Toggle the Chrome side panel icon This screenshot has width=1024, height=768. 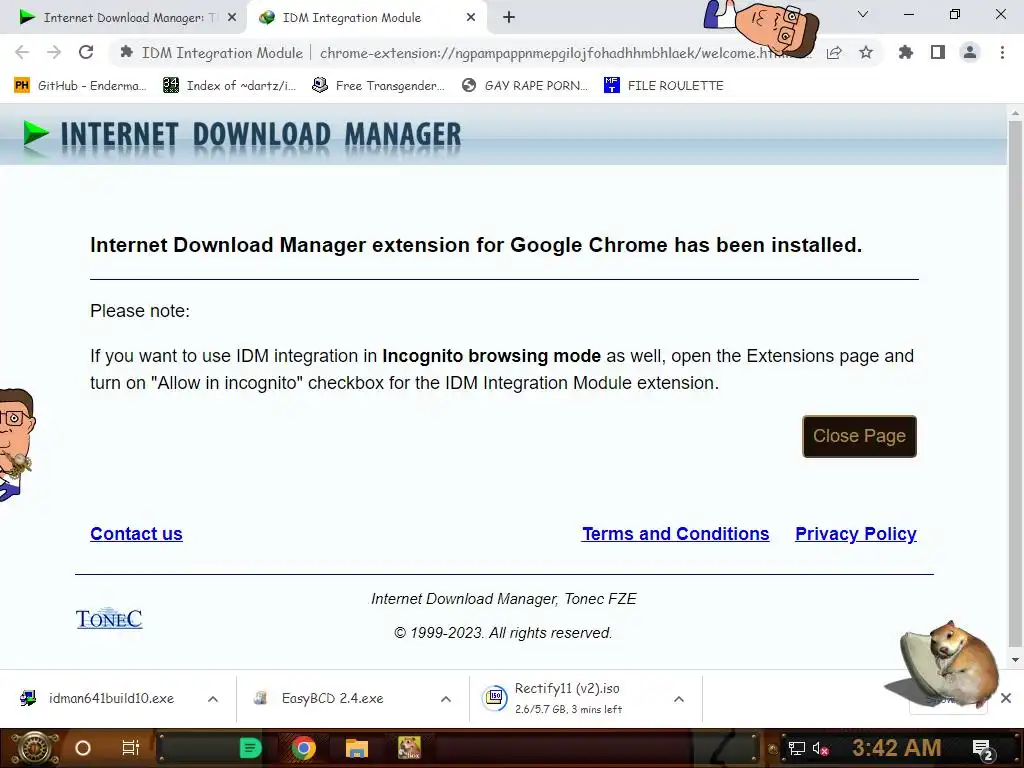[937, 52]
